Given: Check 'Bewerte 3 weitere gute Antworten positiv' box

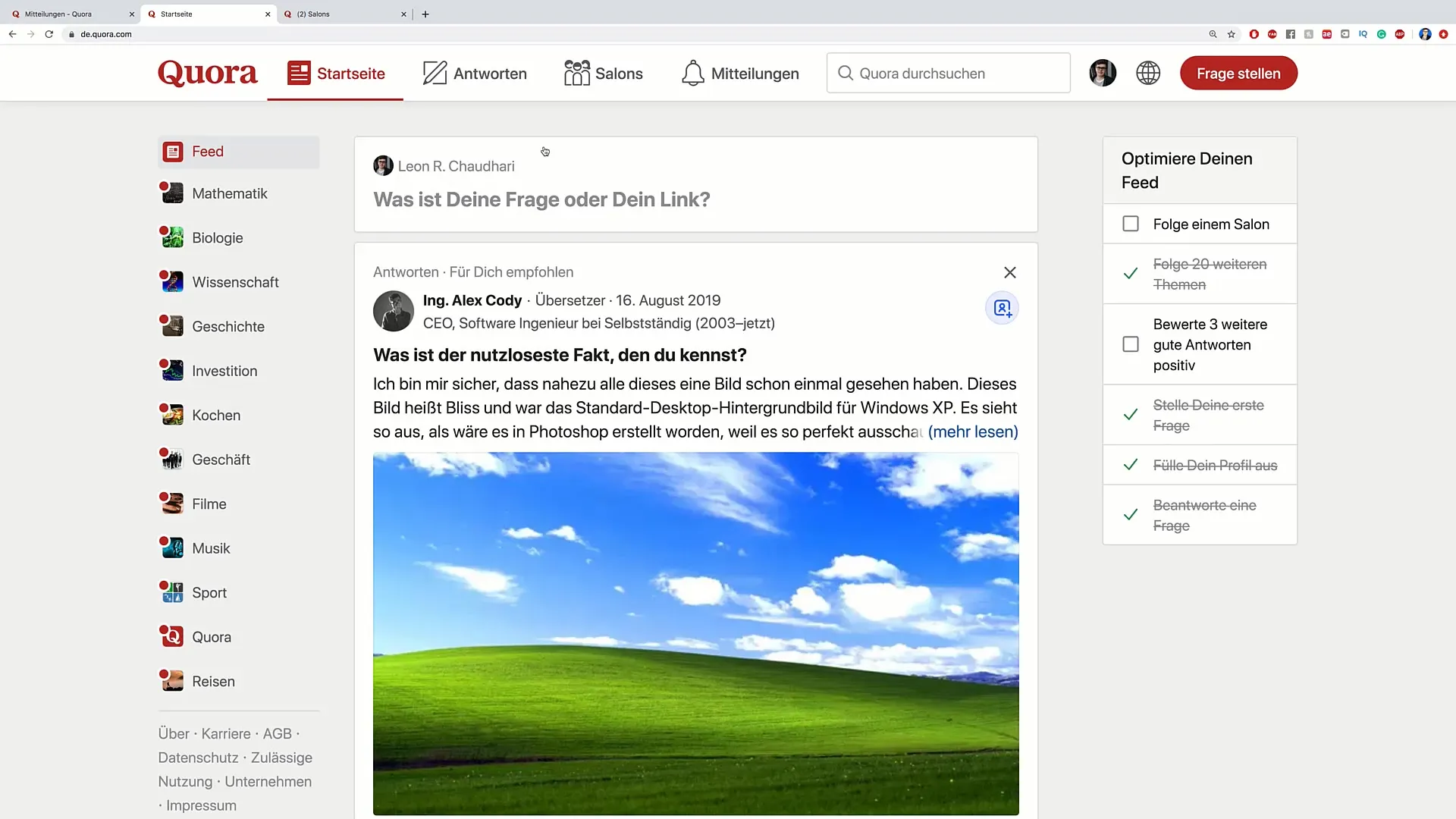Looking at the screenshot, I should click(x=1131, y=344).
